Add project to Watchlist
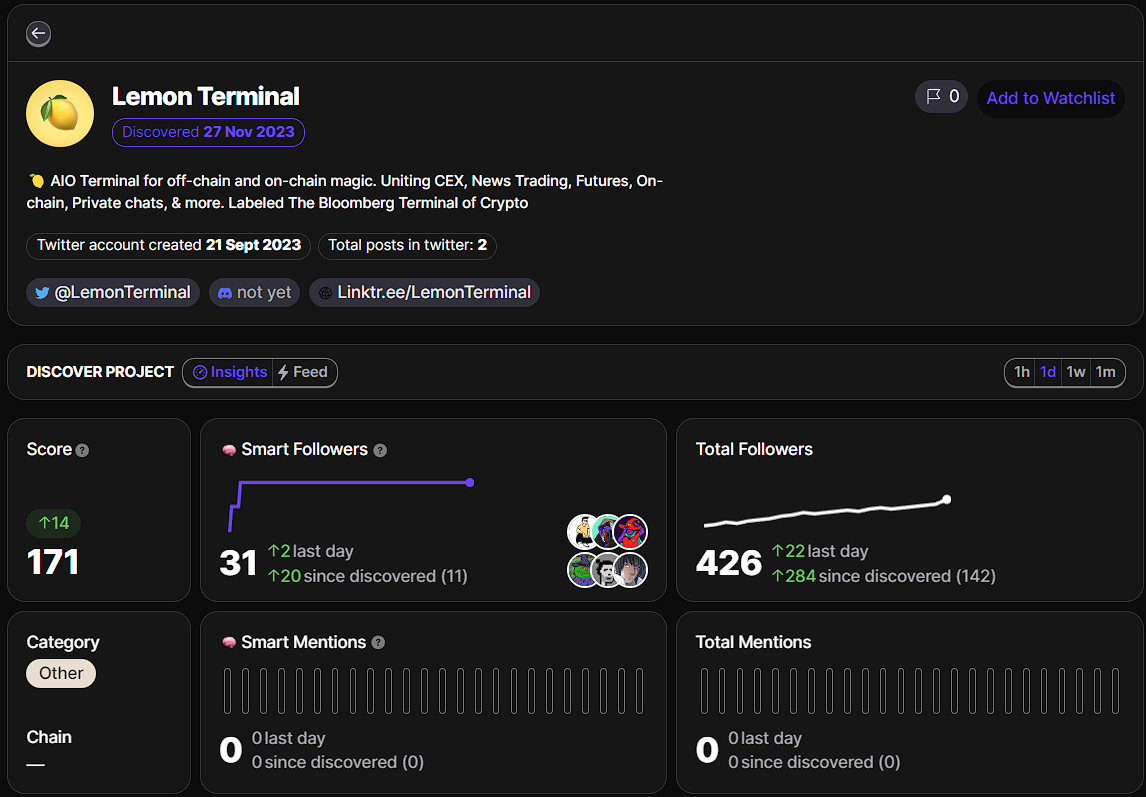This screenshot has width=1146, height=797. pos(1050,98)
